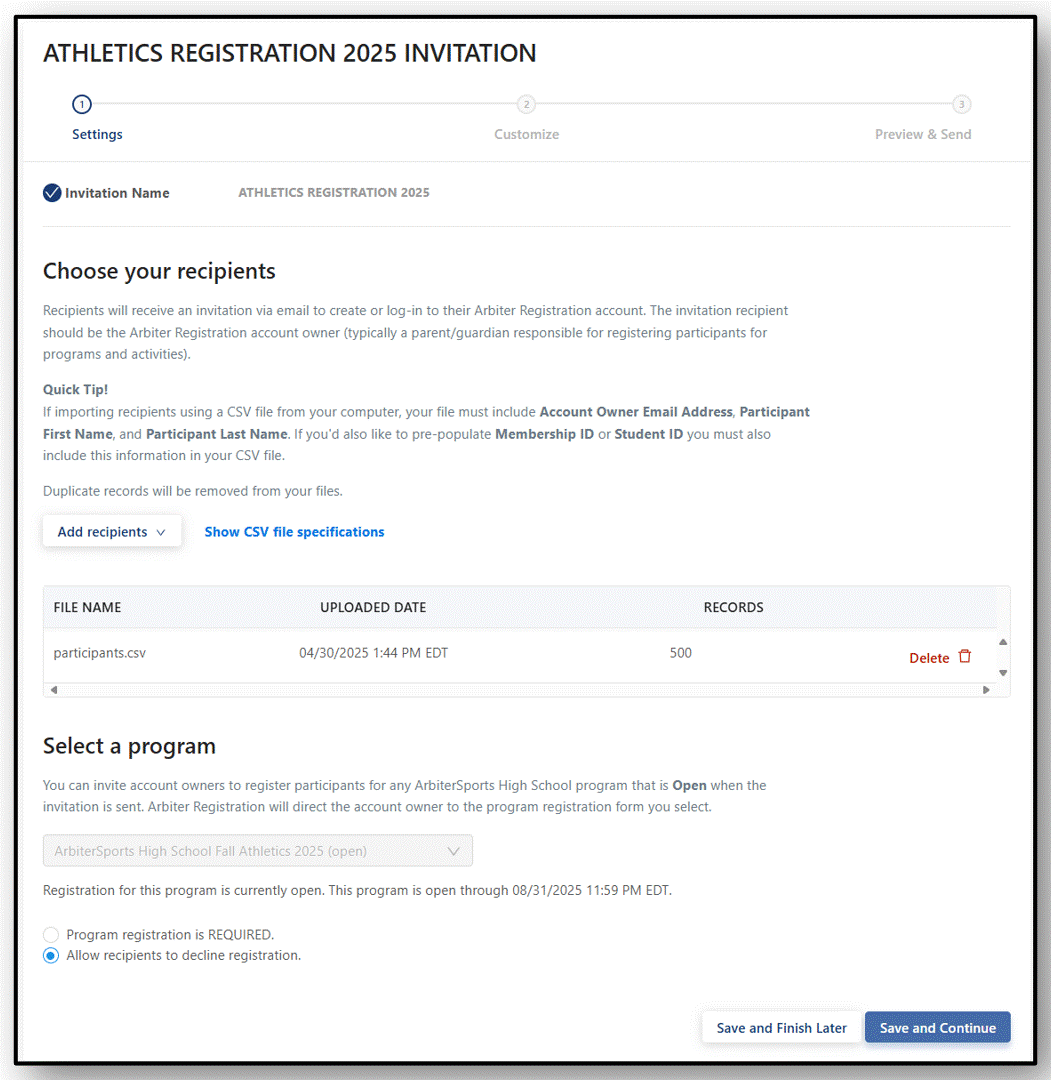Go to the Preview & Send step label
1051x1080 pixels.
pyautogui.click(x=923, y=134)
